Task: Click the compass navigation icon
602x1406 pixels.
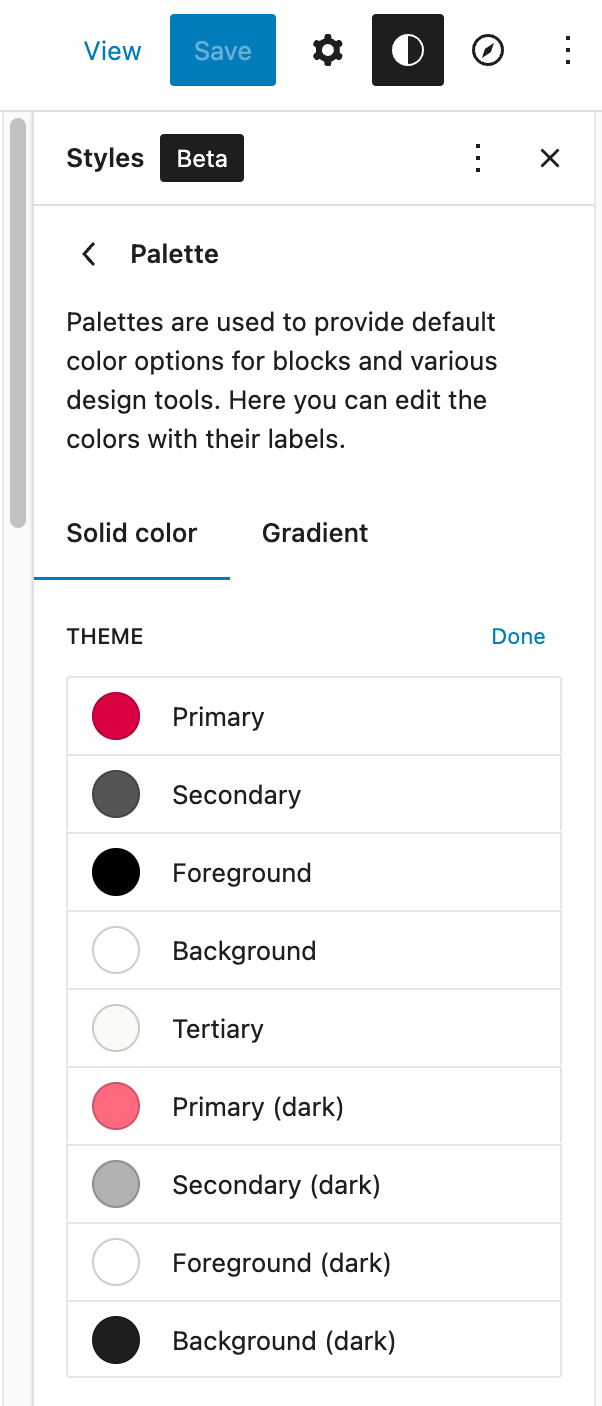Action: click(488, 50)
